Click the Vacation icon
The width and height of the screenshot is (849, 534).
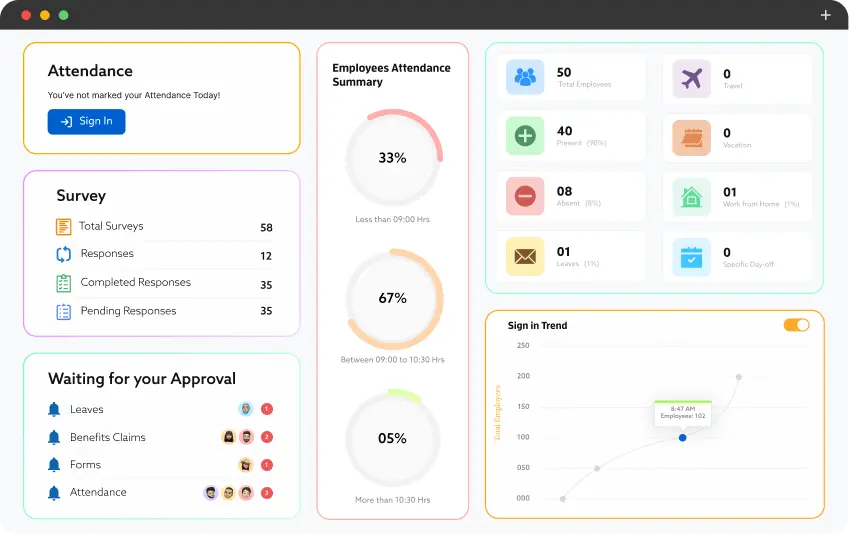pos(691,137)
